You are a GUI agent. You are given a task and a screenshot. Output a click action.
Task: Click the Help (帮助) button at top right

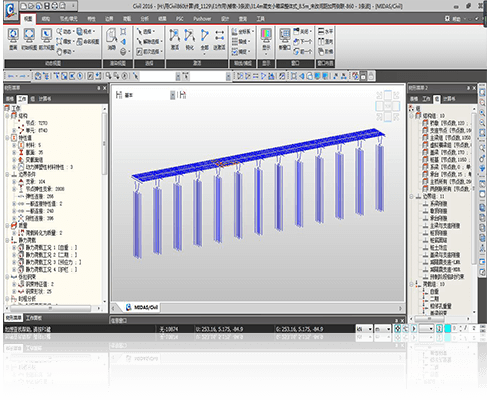coord(453,19)
